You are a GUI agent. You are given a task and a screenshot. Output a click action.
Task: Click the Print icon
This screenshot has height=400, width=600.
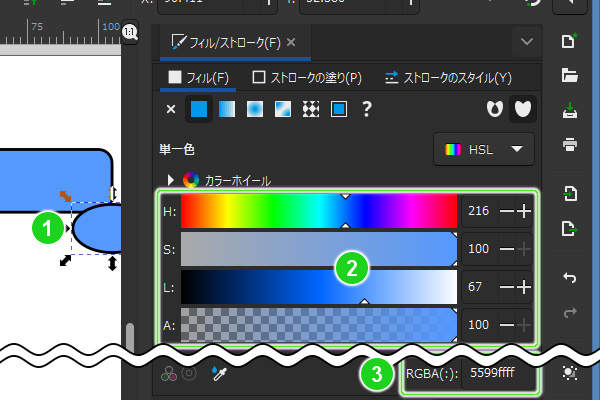[x=569, y=144]
